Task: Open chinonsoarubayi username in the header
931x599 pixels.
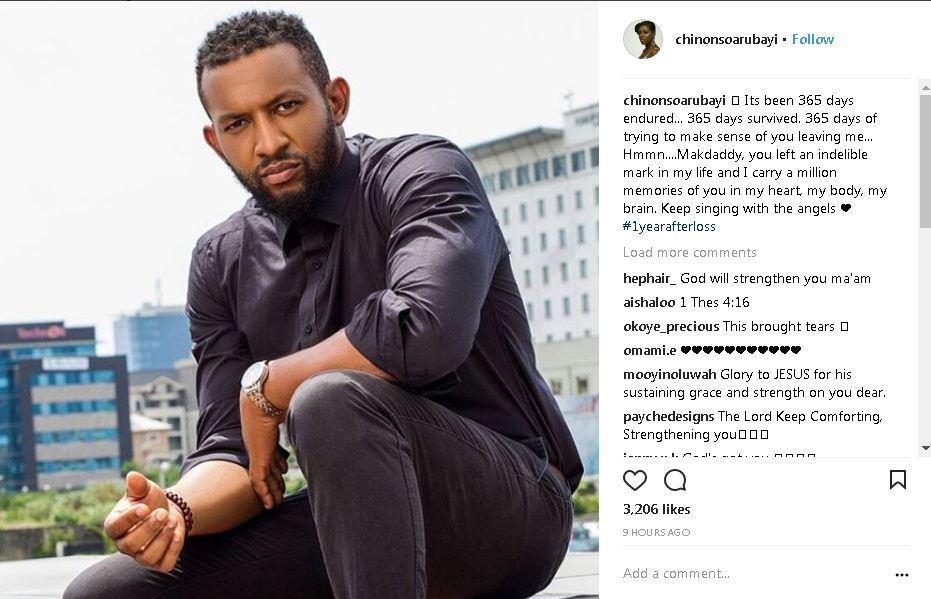Action: [726, 39]
